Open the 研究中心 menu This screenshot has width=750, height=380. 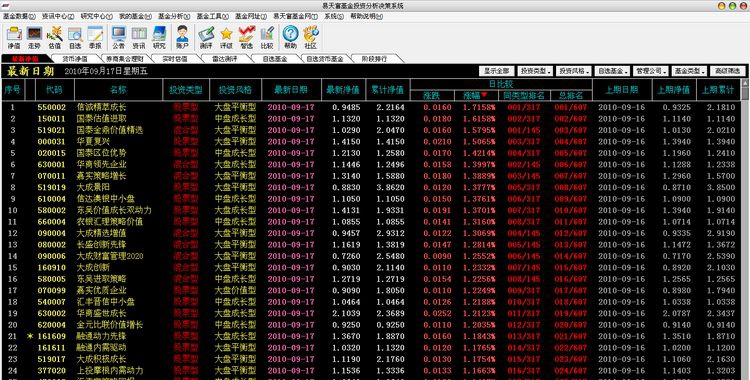pos(97,16)
